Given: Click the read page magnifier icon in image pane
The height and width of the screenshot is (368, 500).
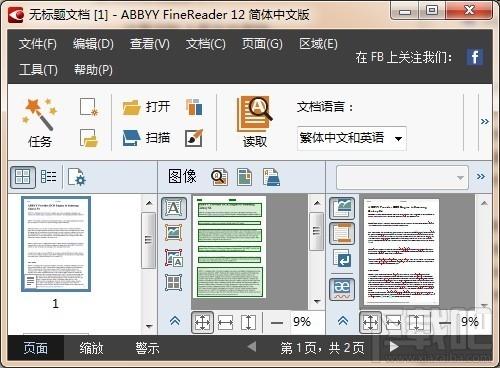Looking at the screenshot, I should click(x=219, y=177).
